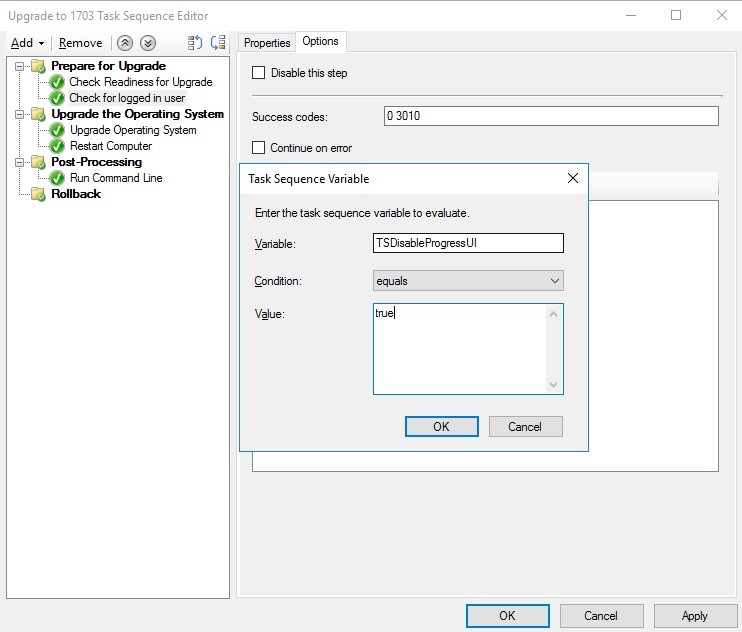Click Value box scroll down arrow
Viewport: 742px width, 632px height.
pyautogui.click(x=553, y=385)
